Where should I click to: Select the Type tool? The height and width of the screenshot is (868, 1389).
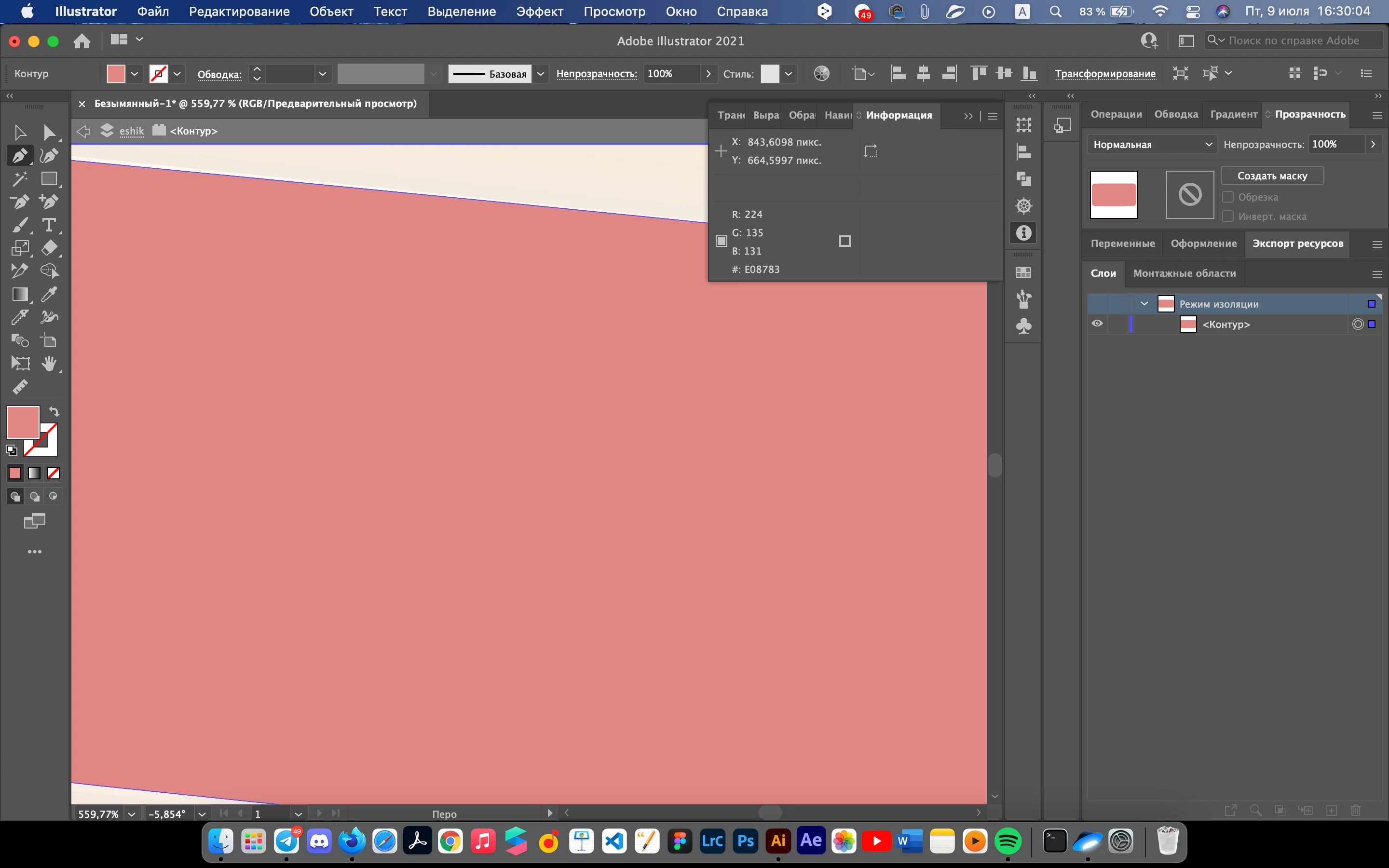pos(49,225)
